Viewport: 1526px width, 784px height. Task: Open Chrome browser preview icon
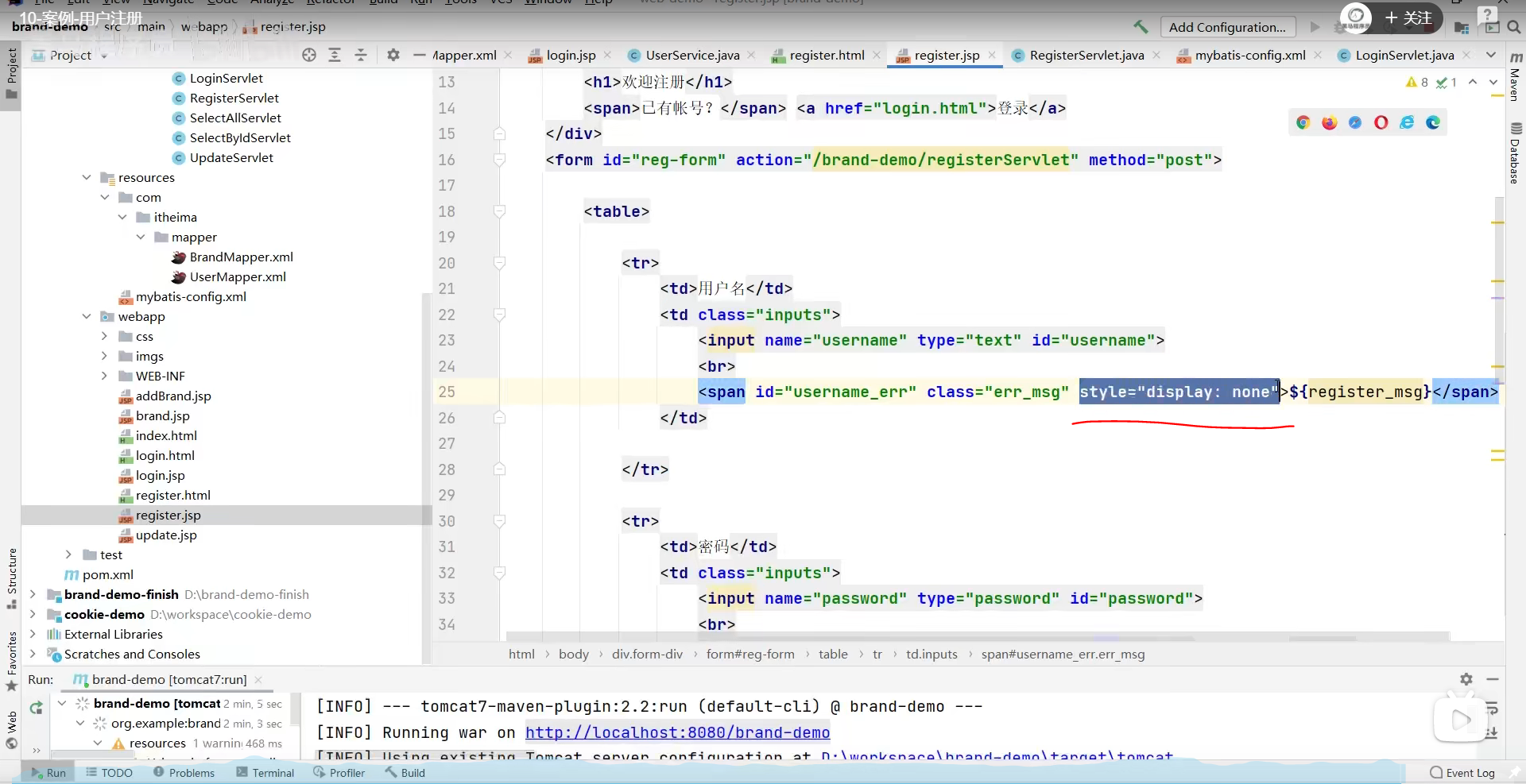click(x=1303, y=122)
